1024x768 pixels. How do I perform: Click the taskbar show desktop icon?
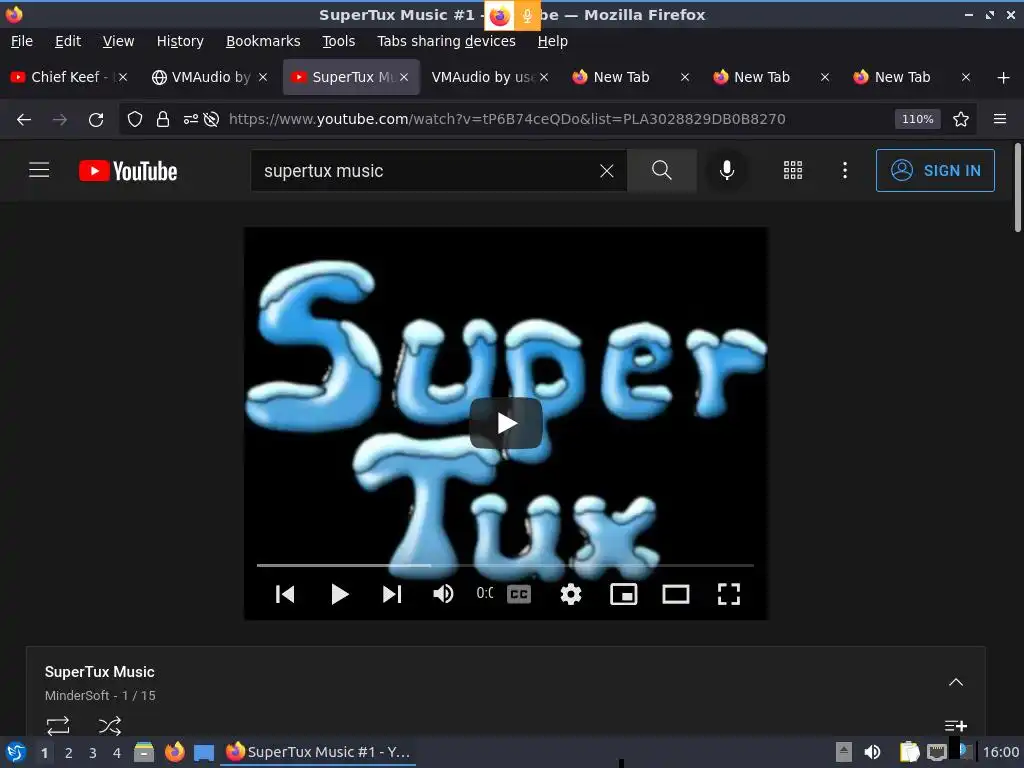tap(204, 753)
